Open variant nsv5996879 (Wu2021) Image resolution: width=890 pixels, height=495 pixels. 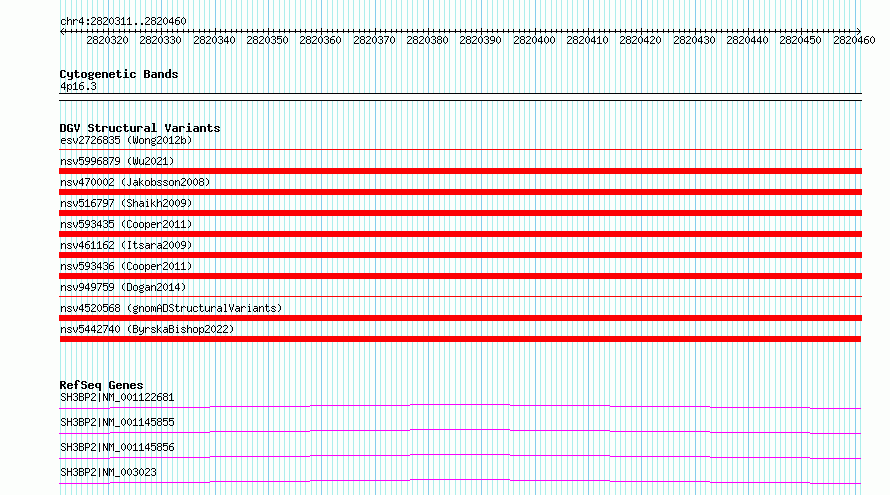click(117, 161)
